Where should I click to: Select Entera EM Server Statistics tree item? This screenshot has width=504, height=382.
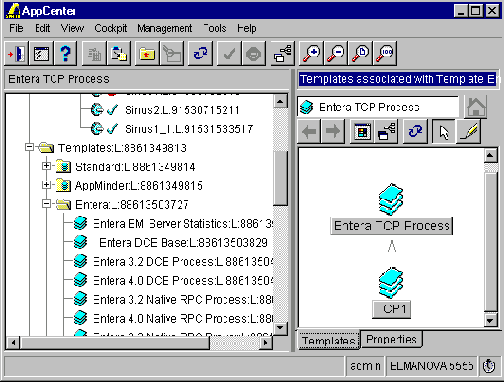(x=183, y=224)
